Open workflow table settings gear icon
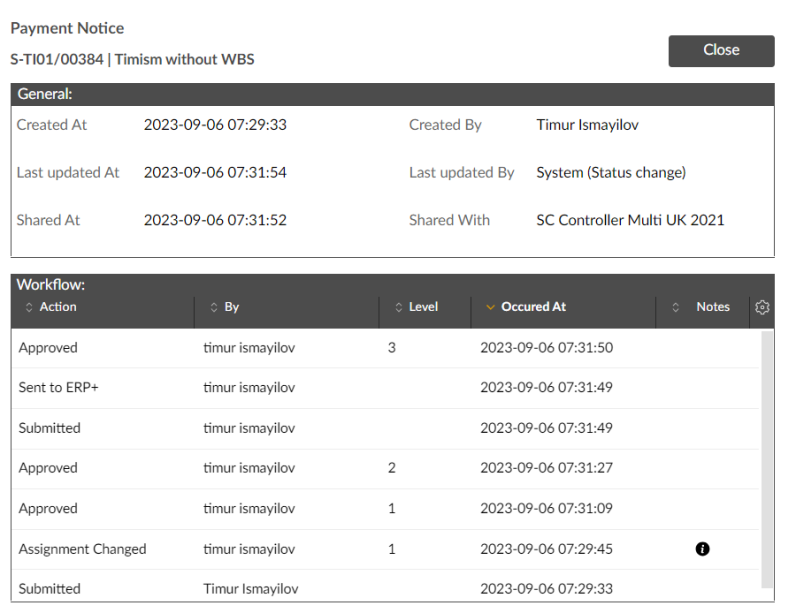796x613 pixels. (762, 307)
